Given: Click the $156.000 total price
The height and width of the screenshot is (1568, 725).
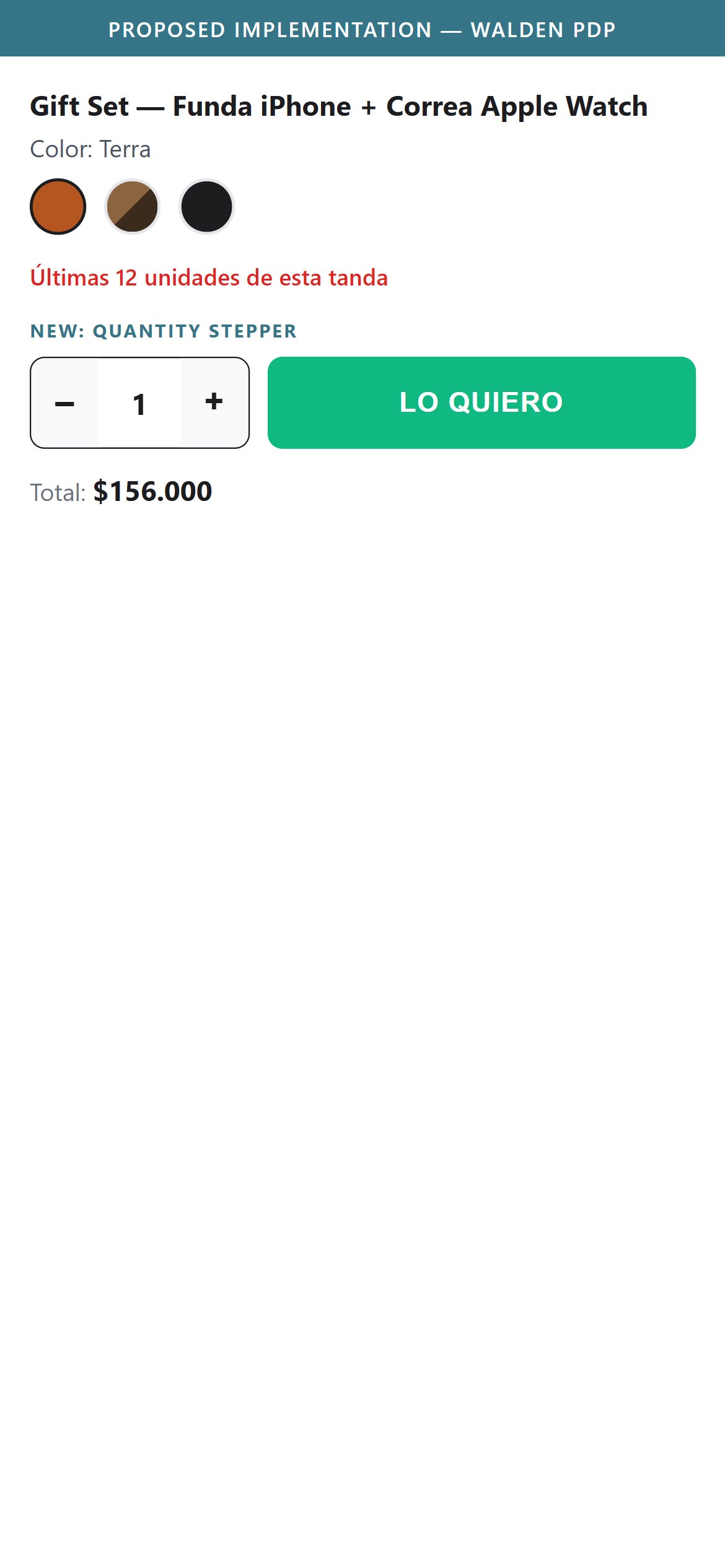Looking at the screenshot, I should pyautogui.click(x=152, y=492).
